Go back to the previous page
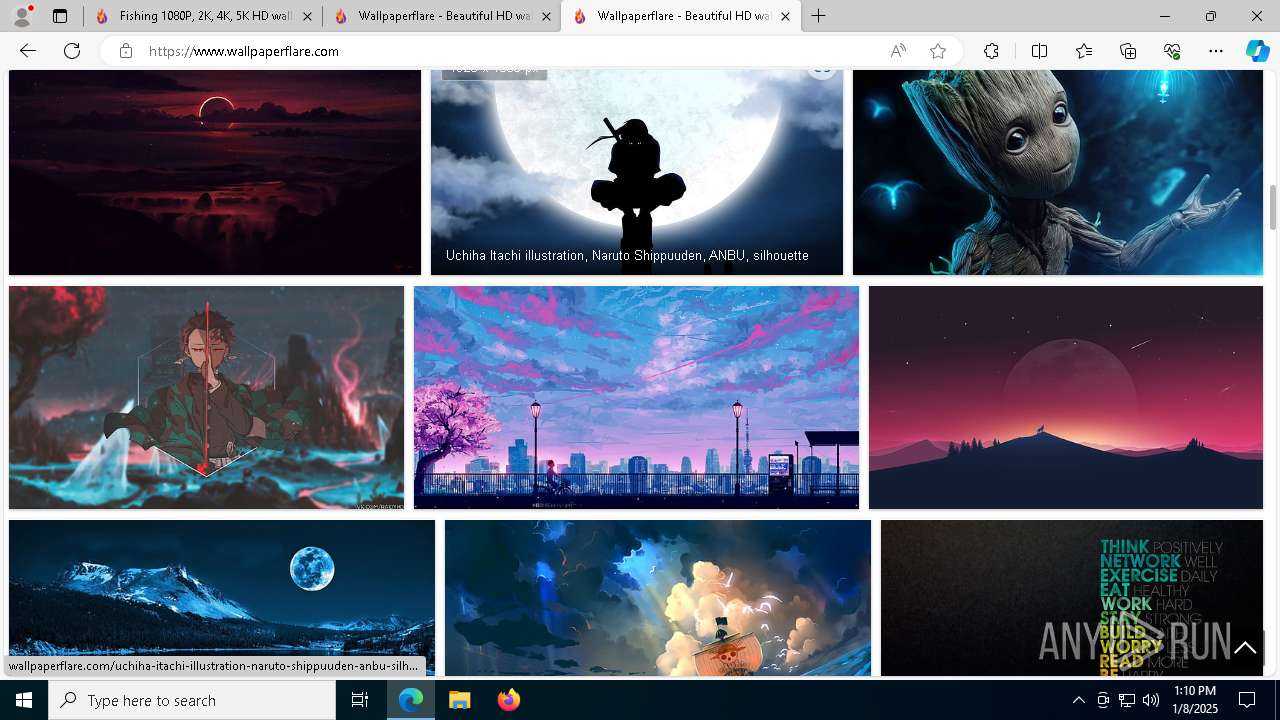This screenshot has height=720, width=1280. click(x=28, y=51)
